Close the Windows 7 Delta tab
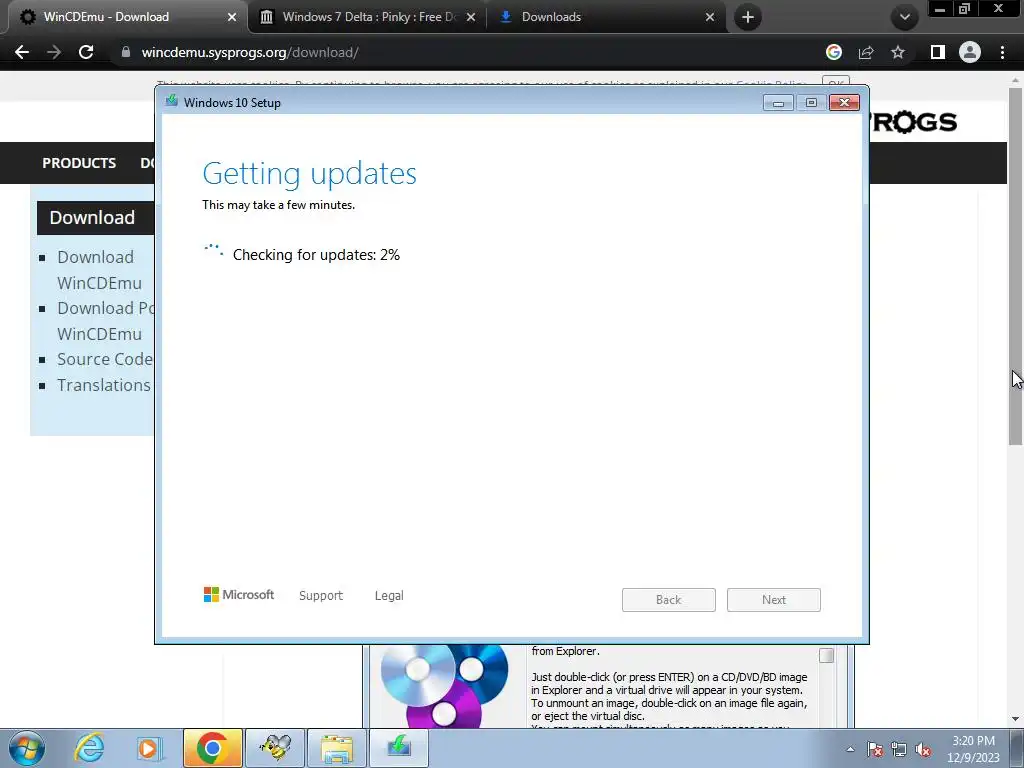Screen dimensions: 1024x768 coord(471,17)
